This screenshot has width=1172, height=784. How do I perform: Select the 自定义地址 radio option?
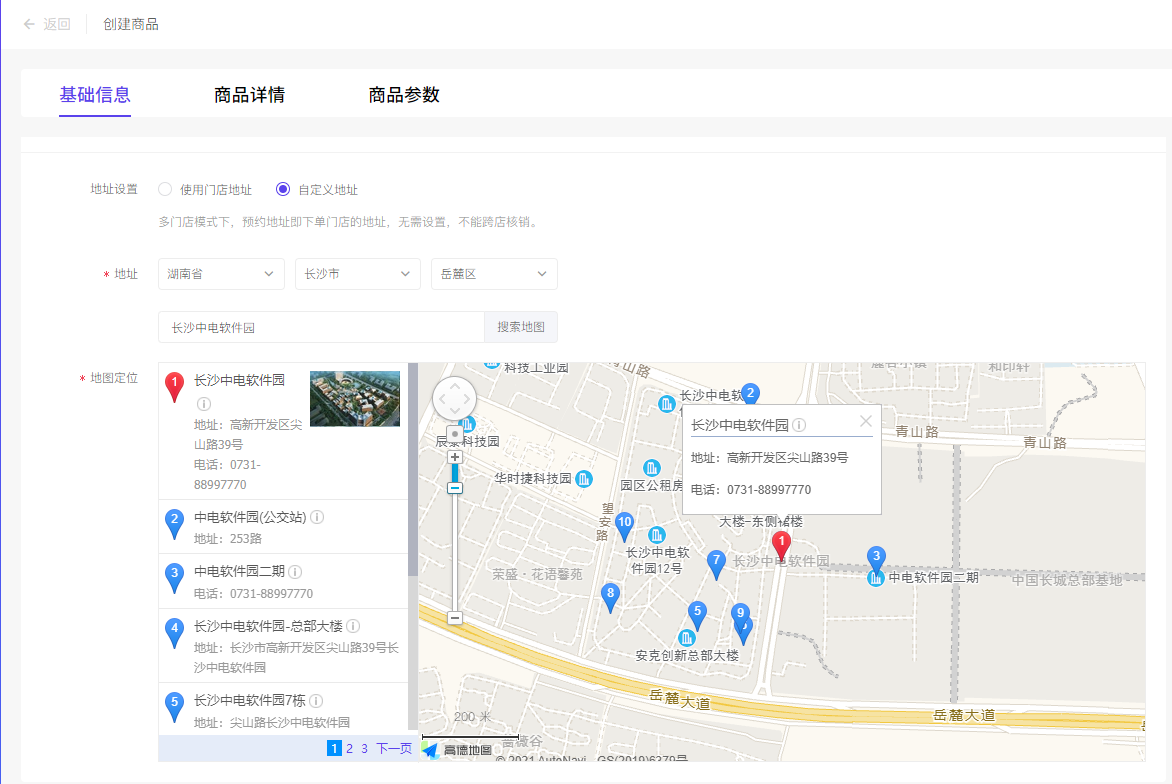[283, 189]
